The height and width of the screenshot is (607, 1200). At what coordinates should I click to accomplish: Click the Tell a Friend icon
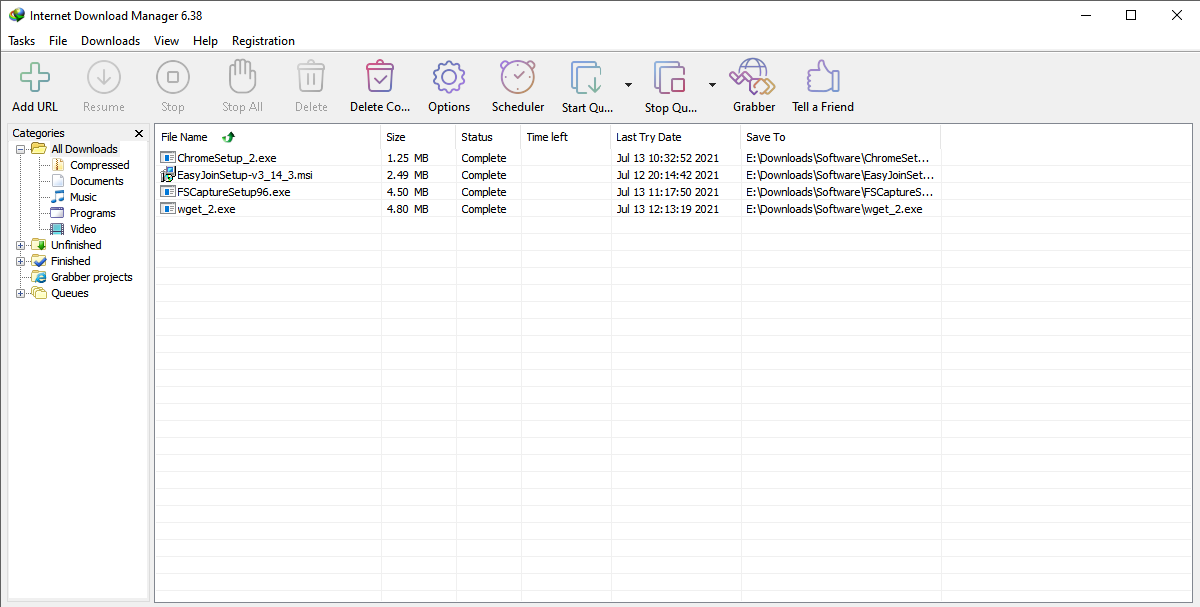click(822, 78)
